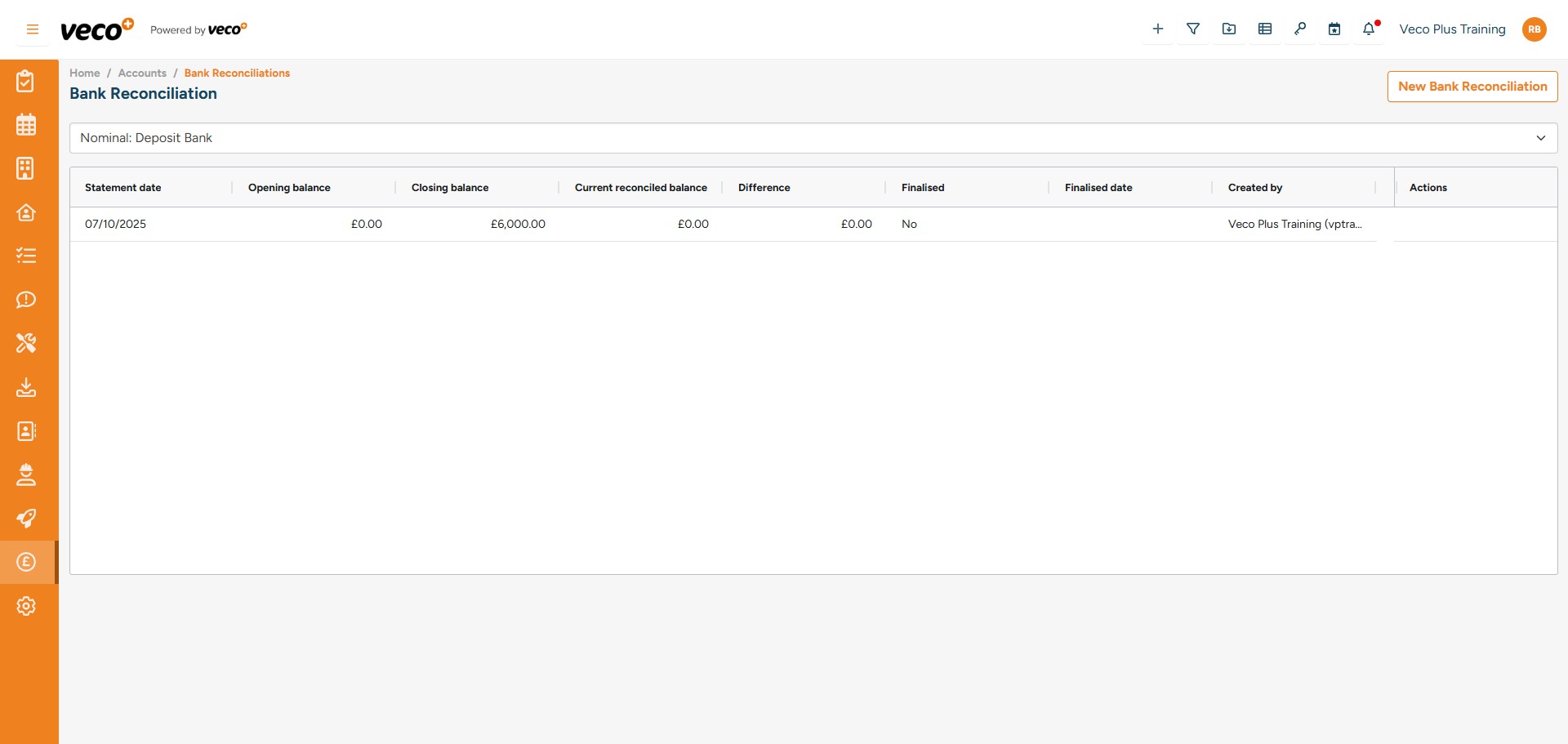Open the tasks clipboard sidebar icon
This screenshot has height=744, width=1568.
tap(26, 81)
